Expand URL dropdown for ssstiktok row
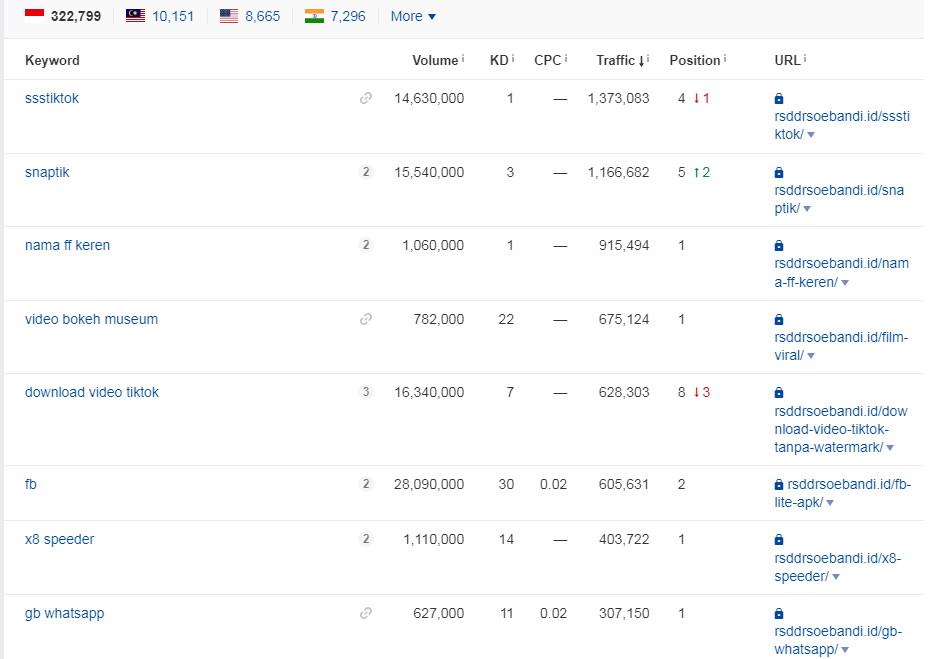This screenshot has height=659, width=933. [x=811, y=135]
